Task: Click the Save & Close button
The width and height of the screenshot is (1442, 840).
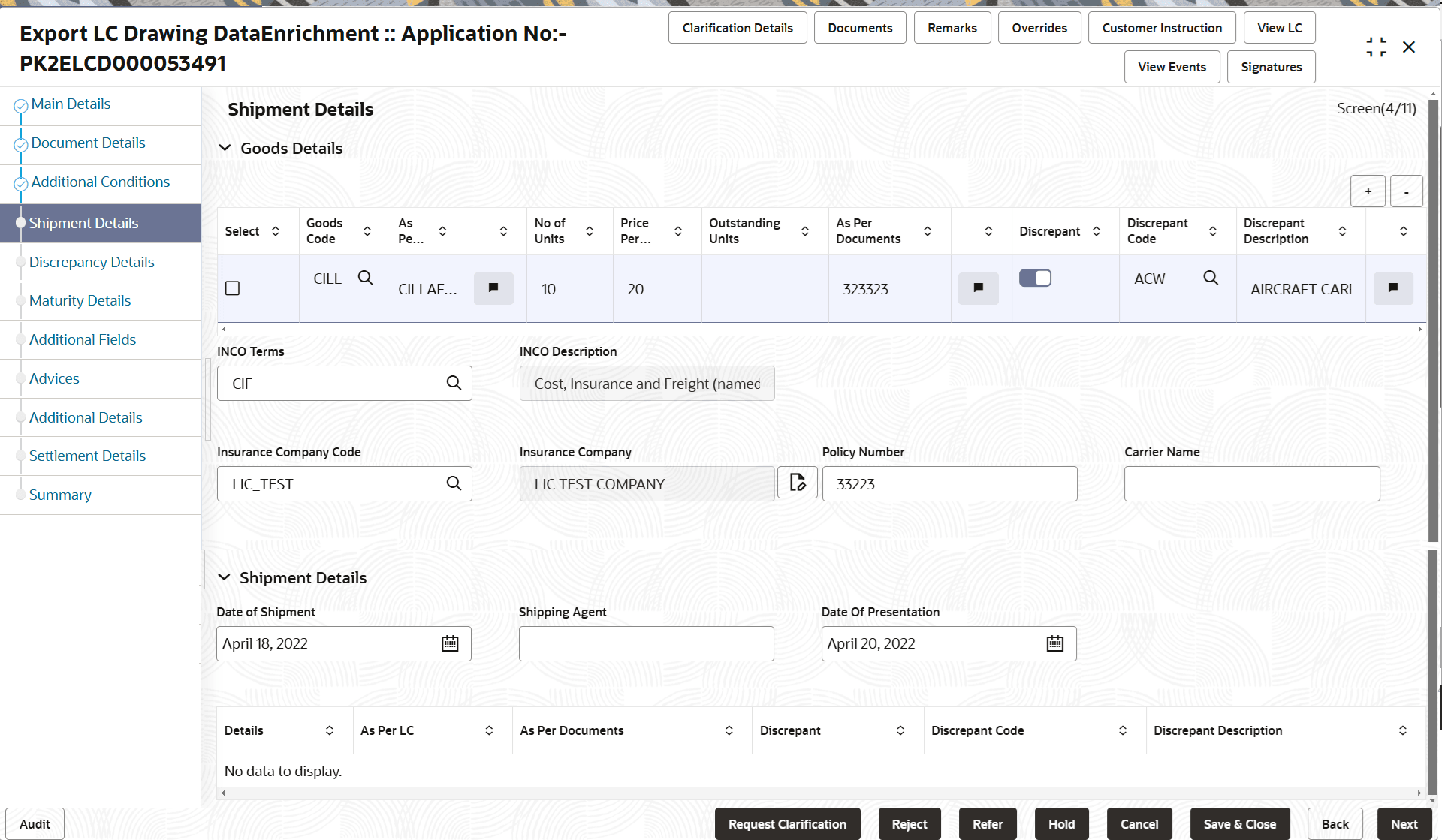Action: 1239,823
